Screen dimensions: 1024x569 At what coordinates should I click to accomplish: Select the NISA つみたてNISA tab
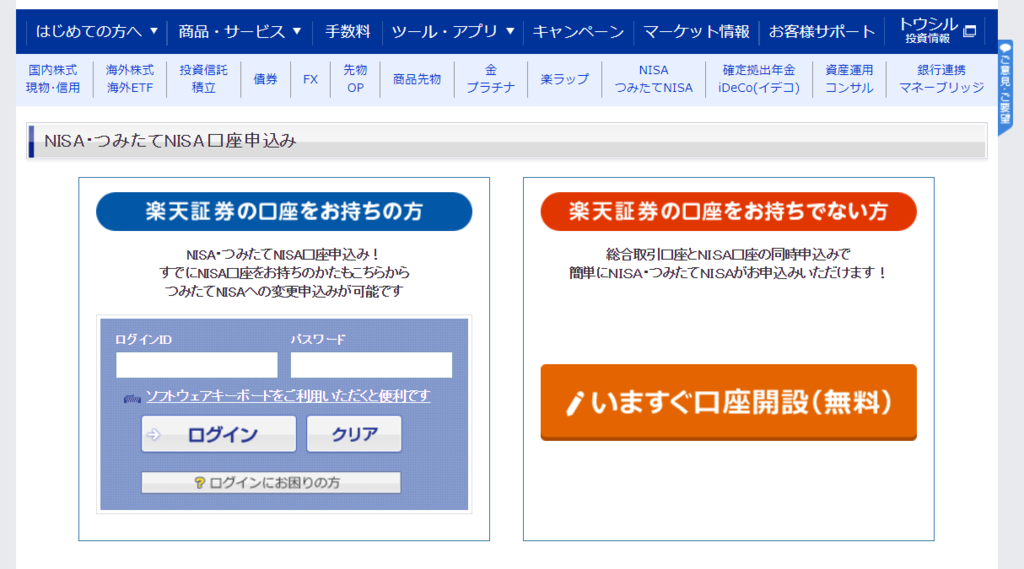click(x=653, y=79)
